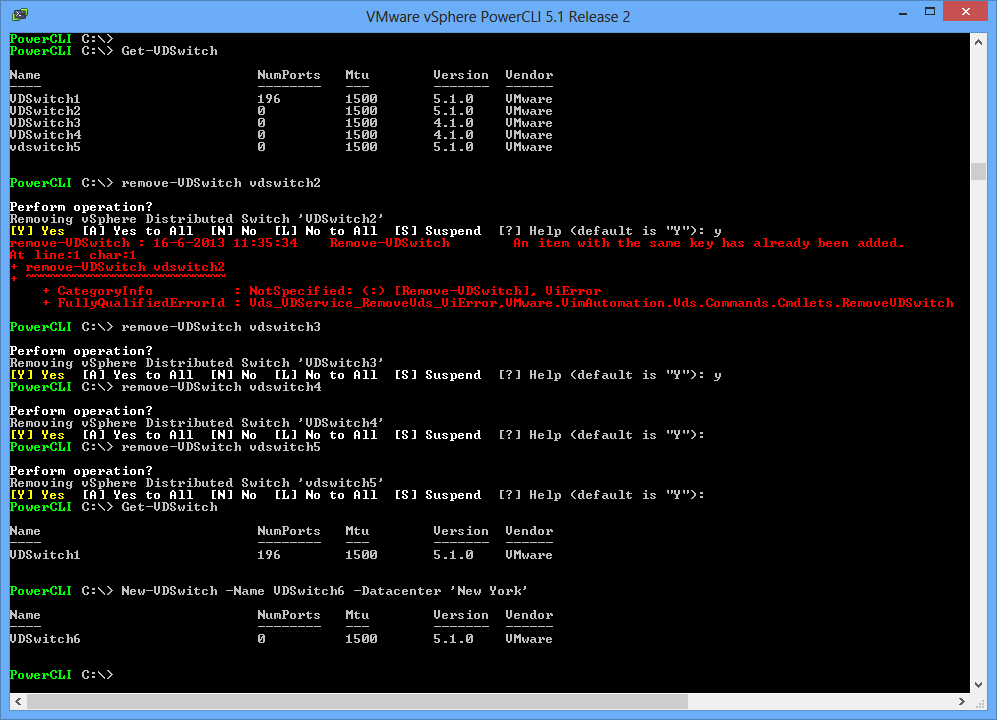Click text "Removing vSphere Distributed Switch 'vdswitch5'"
Screen dimensions: 997x720
click(196, 483)
